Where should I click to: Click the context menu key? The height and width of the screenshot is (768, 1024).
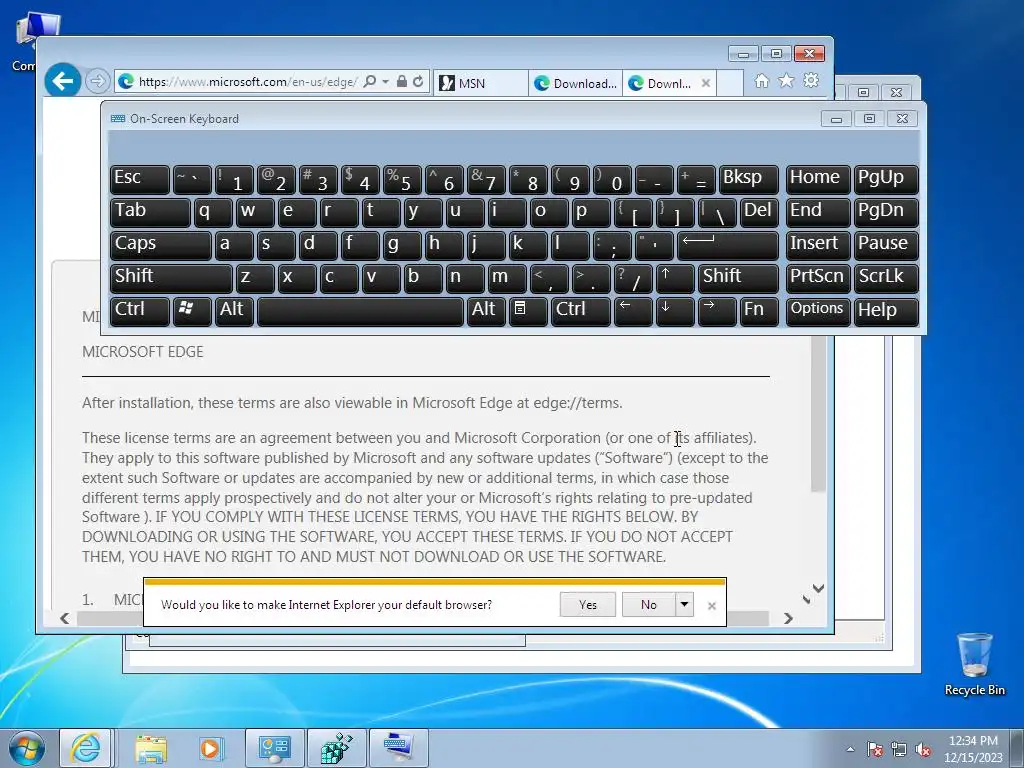[528, 311]
